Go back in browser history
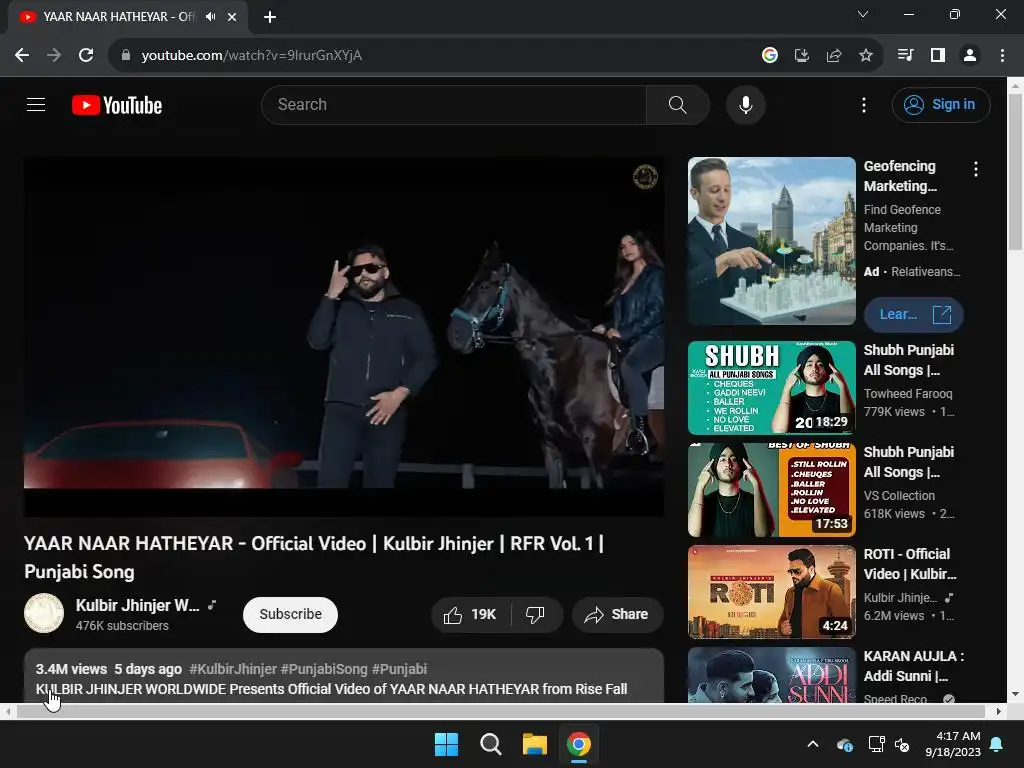 22,56
